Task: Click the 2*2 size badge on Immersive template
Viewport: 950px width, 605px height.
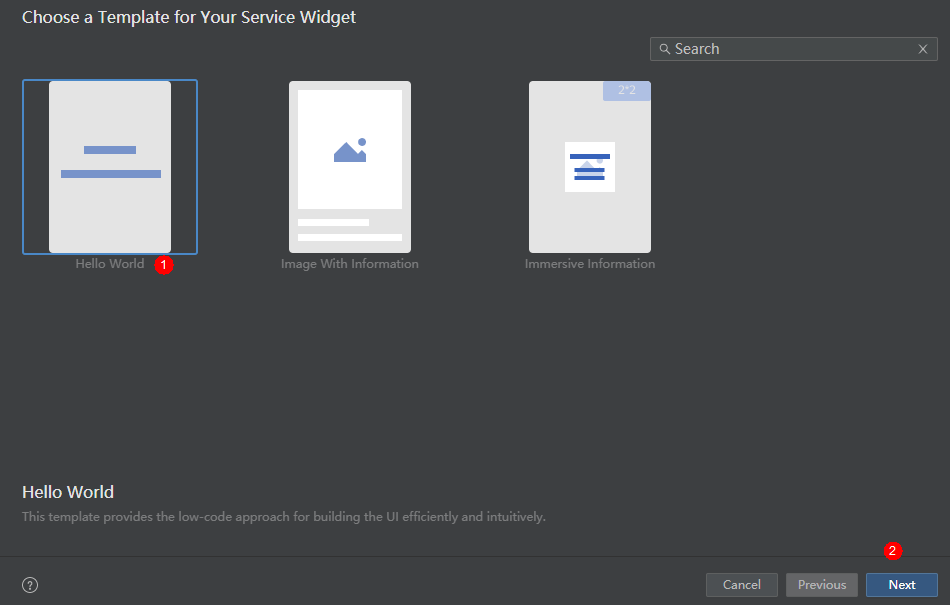Action: click(x=627, y=91)
